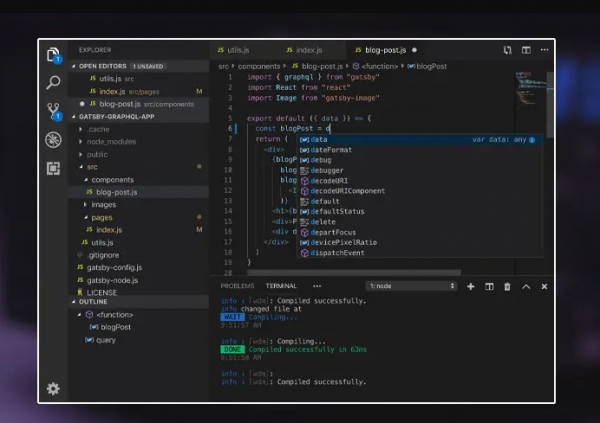
Task: Select query in the Outline
Action: [x=139, y=340]
